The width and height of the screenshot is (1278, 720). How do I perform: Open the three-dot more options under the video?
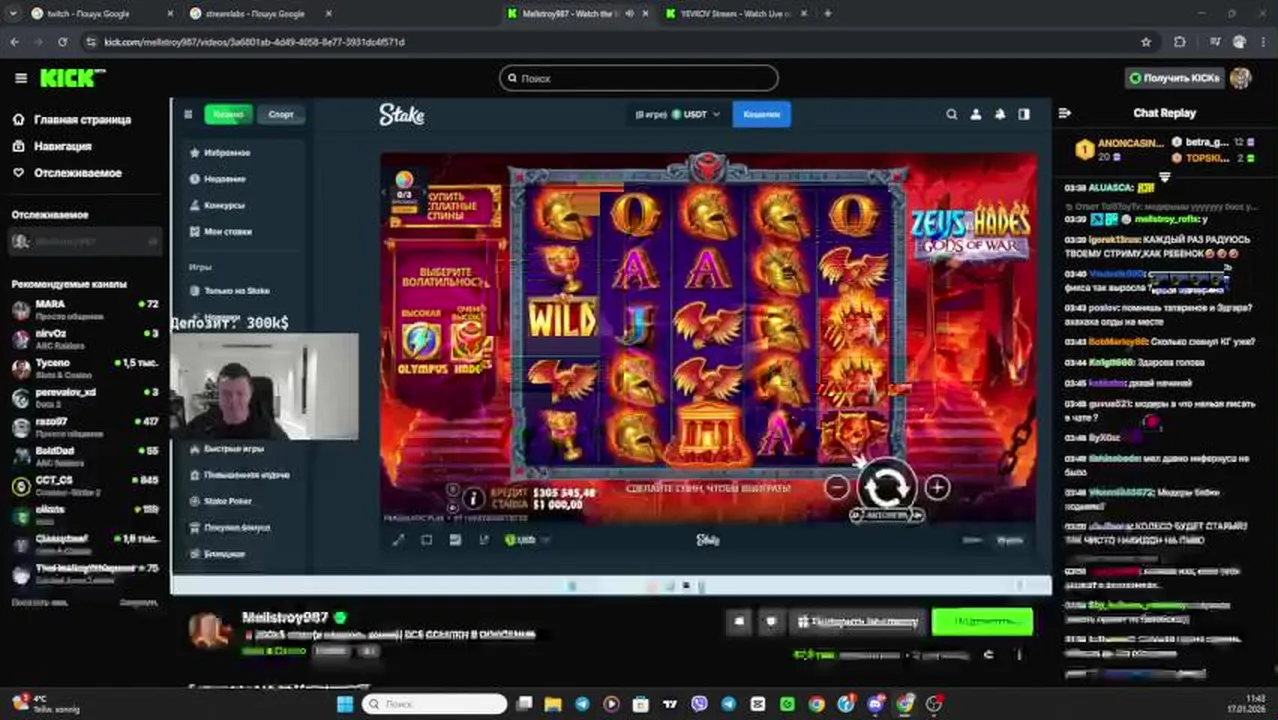[x=1019, y=655]
